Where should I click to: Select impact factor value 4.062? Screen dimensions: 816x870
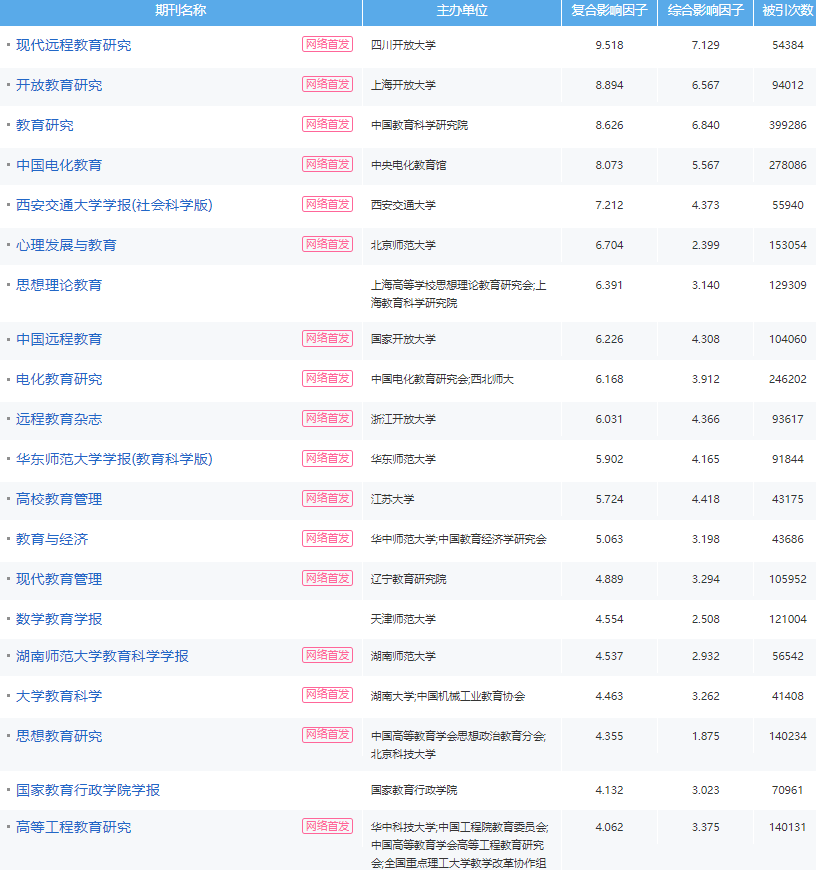coord(609,827)
